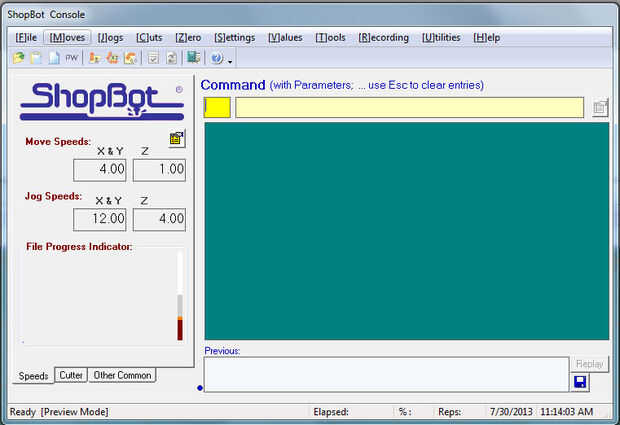620x425 pixels.
Task: Click the long yellow command parameters field
Action: point(409,108)
